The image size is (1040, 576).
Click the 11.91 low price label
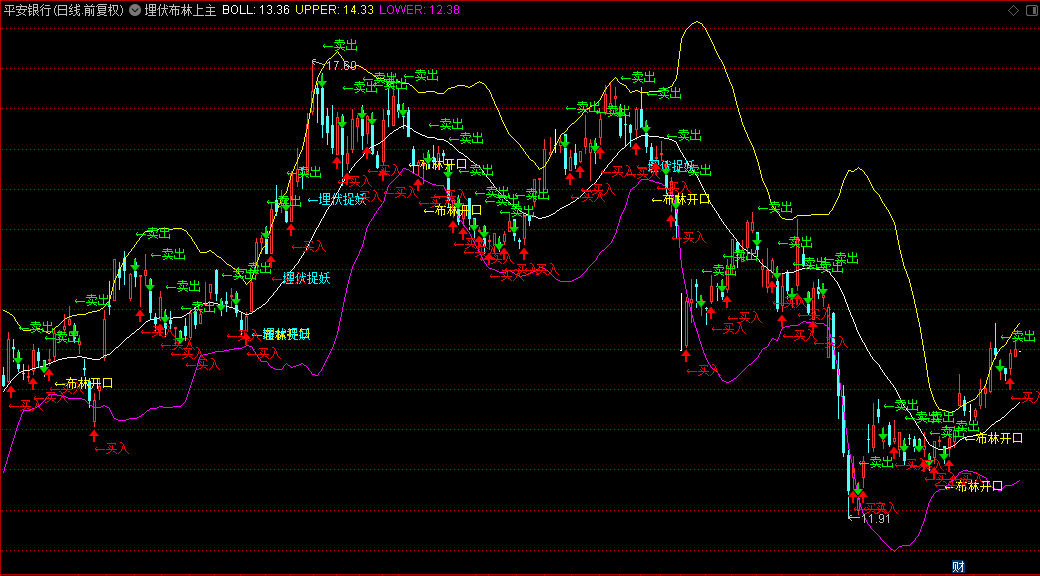click(876, 519)
